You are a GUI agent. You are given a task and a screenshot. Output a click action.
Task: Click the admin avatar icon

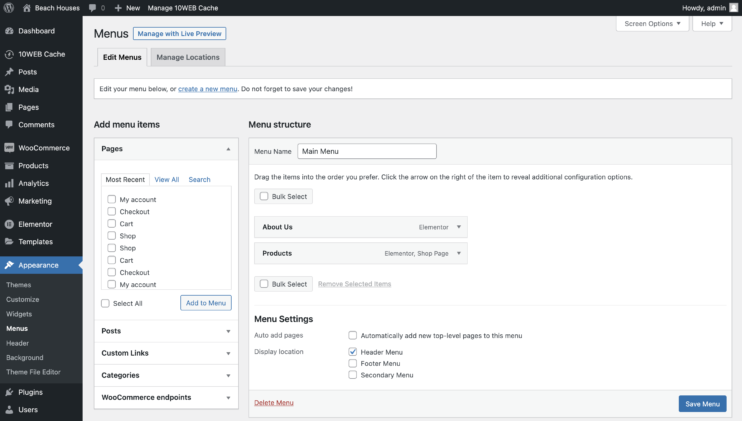pyautogui.click(x=733, y=8)
